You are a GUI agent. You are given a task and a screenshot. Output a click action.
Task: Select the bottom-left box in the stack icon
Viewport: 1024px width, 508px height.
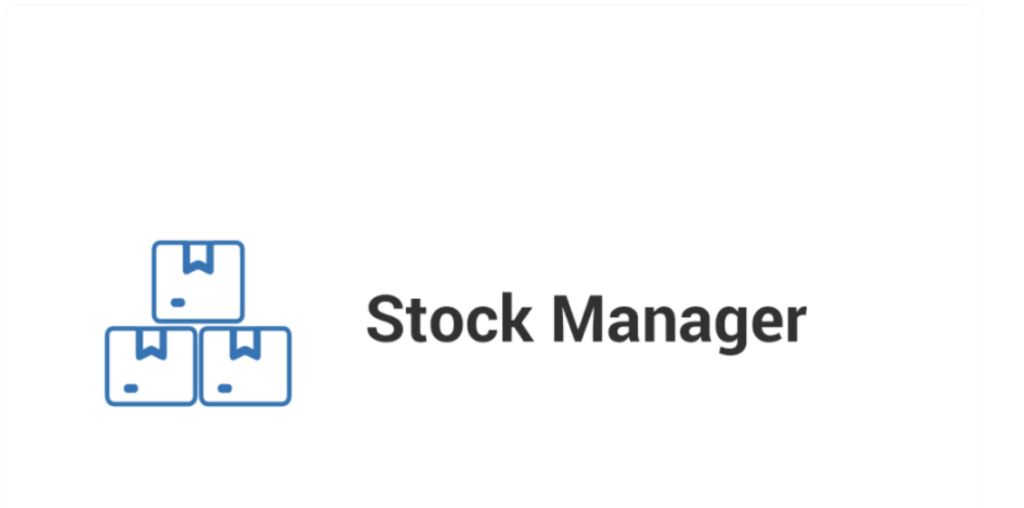coord(151,366)
